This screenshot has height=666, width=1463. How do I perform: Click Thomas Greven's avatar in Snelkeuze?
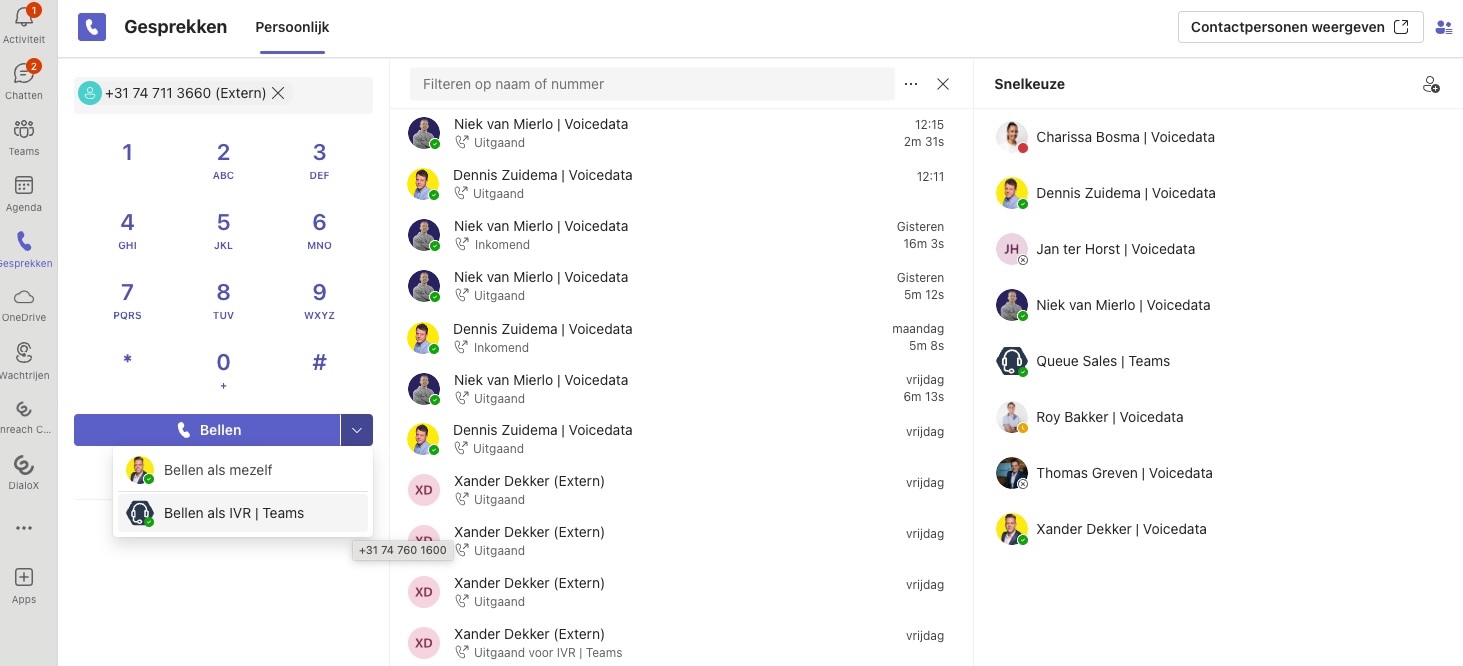pos(1012,473)
